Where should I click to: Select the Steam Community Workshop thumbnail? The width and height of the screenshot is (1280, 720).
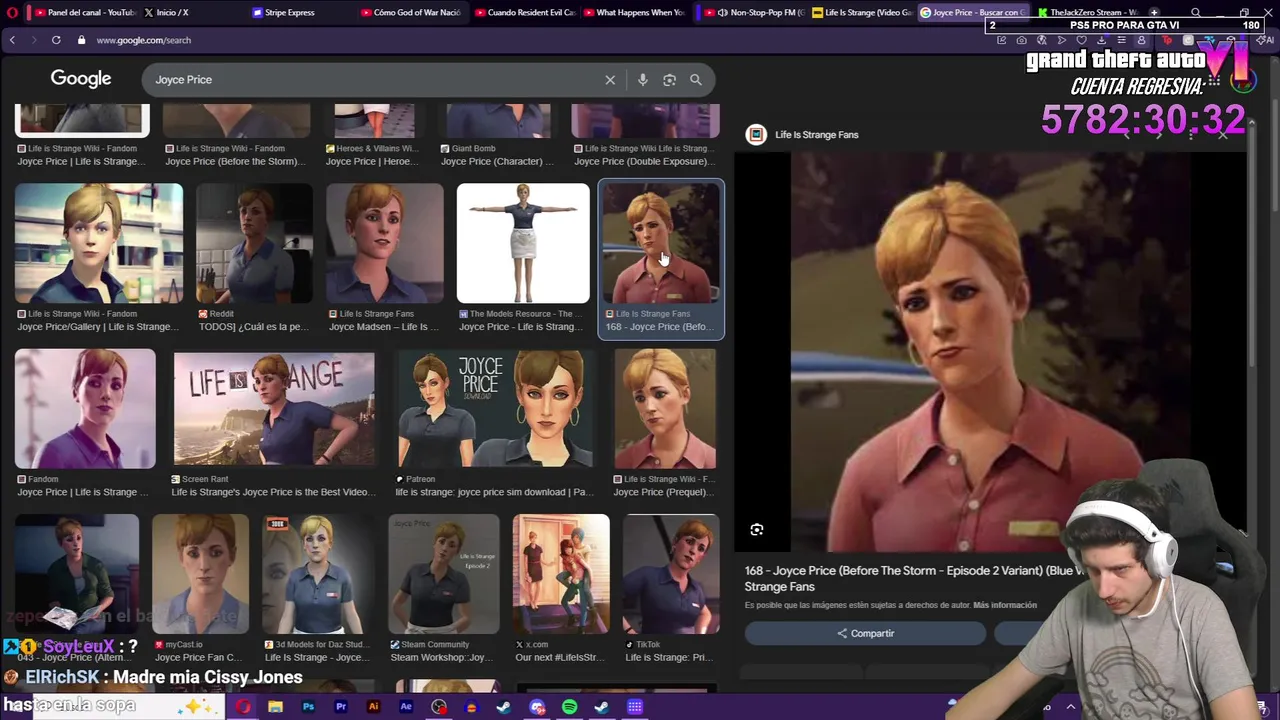(x=444, y=574)
